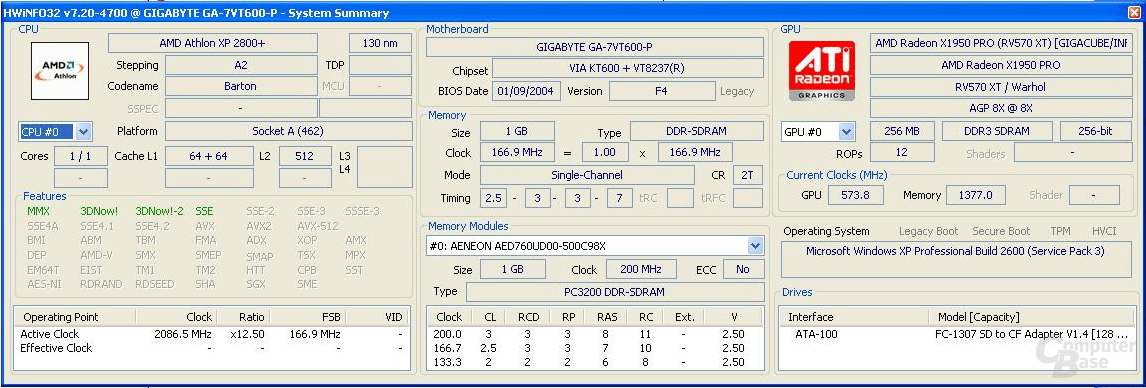
Task: Click the Memory Clock 166.9 MHz field
Action: coord(517,153)
